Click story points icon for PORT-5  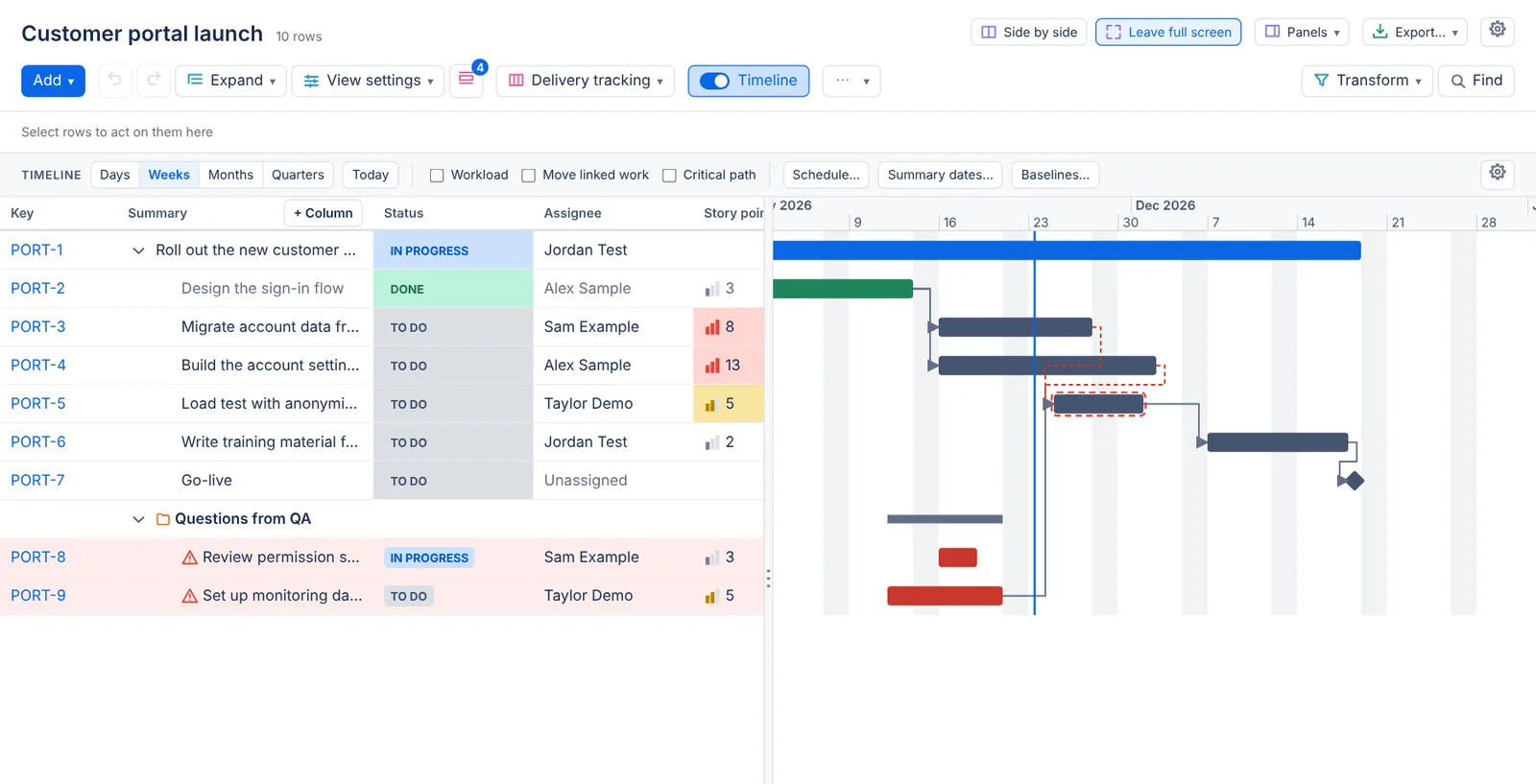(711, 404)
